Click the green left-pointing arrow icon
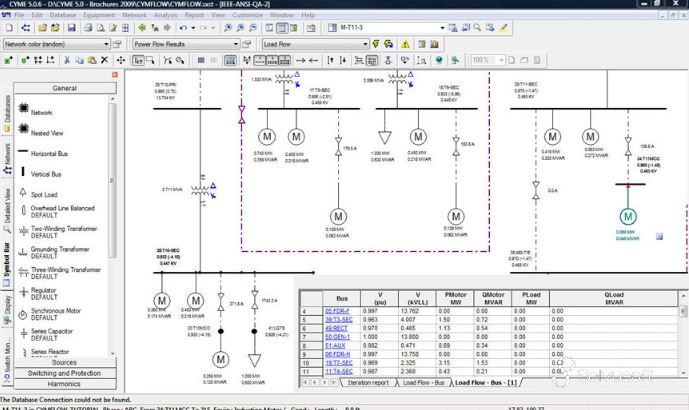689x410 pixels. coord(313,60)
